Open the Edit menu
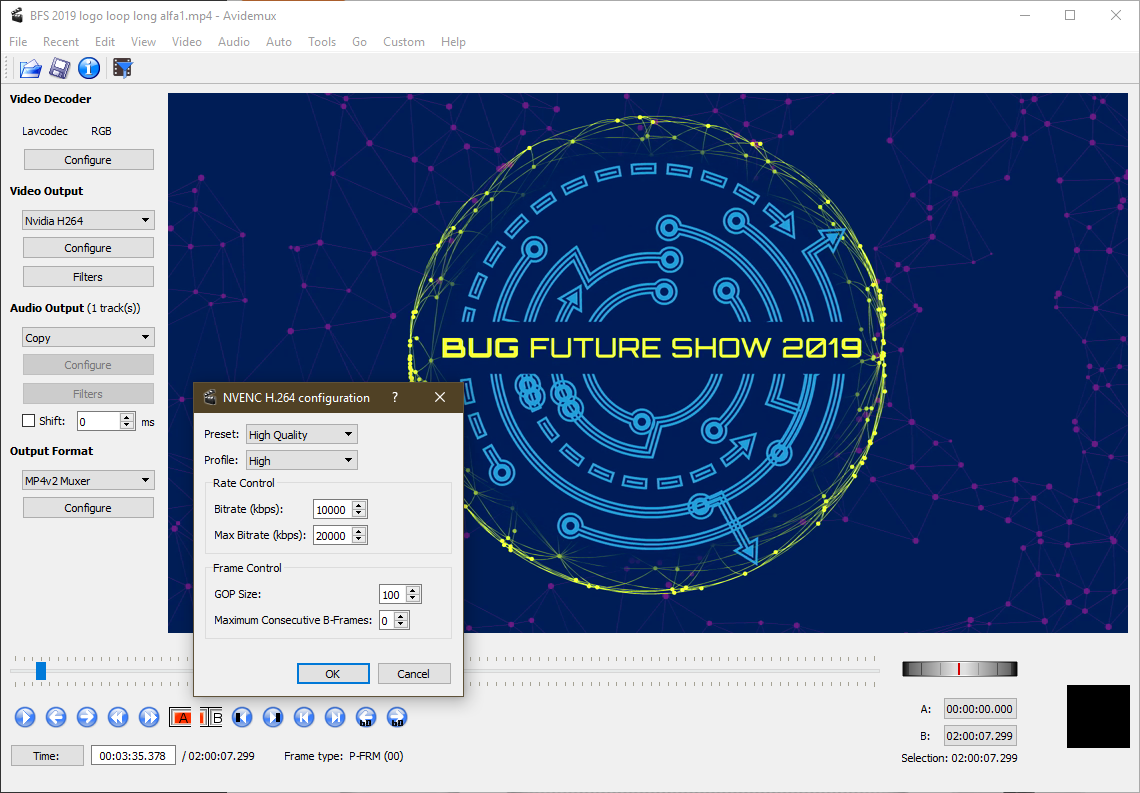The image size is (1140, 793). [x=105, y=41]
